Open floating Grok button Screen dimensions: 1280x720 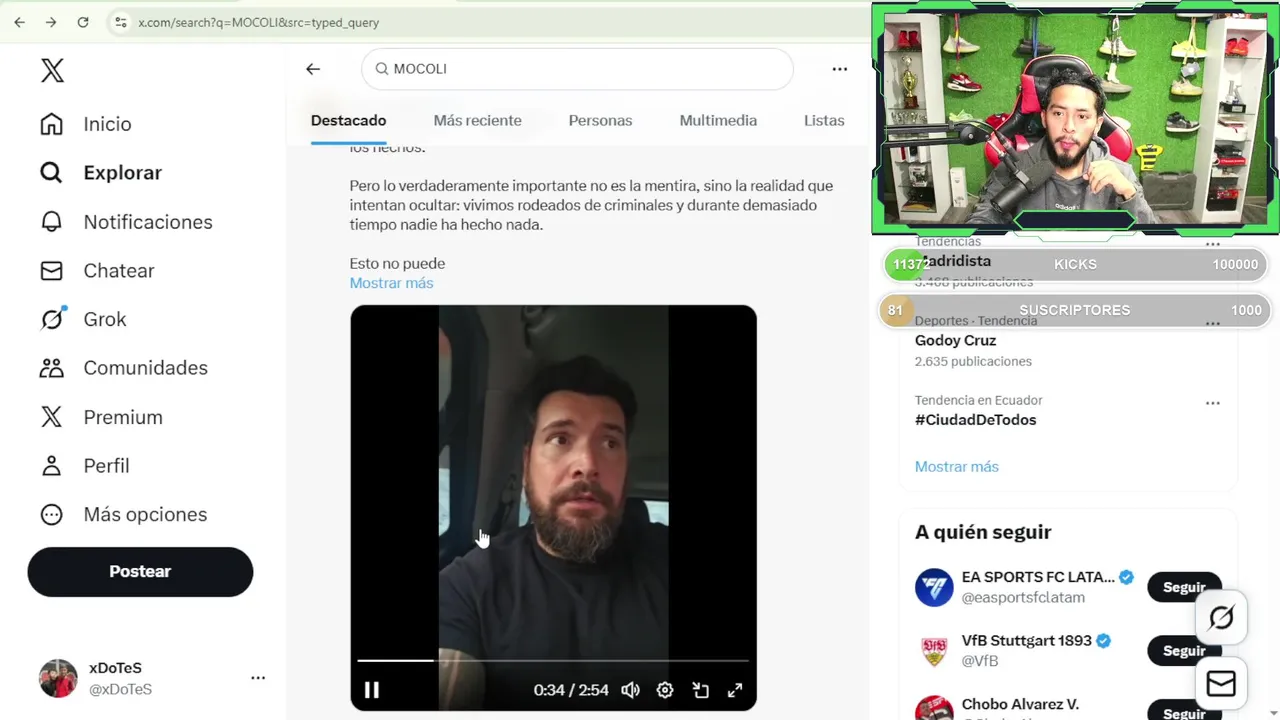[1221, 618]
